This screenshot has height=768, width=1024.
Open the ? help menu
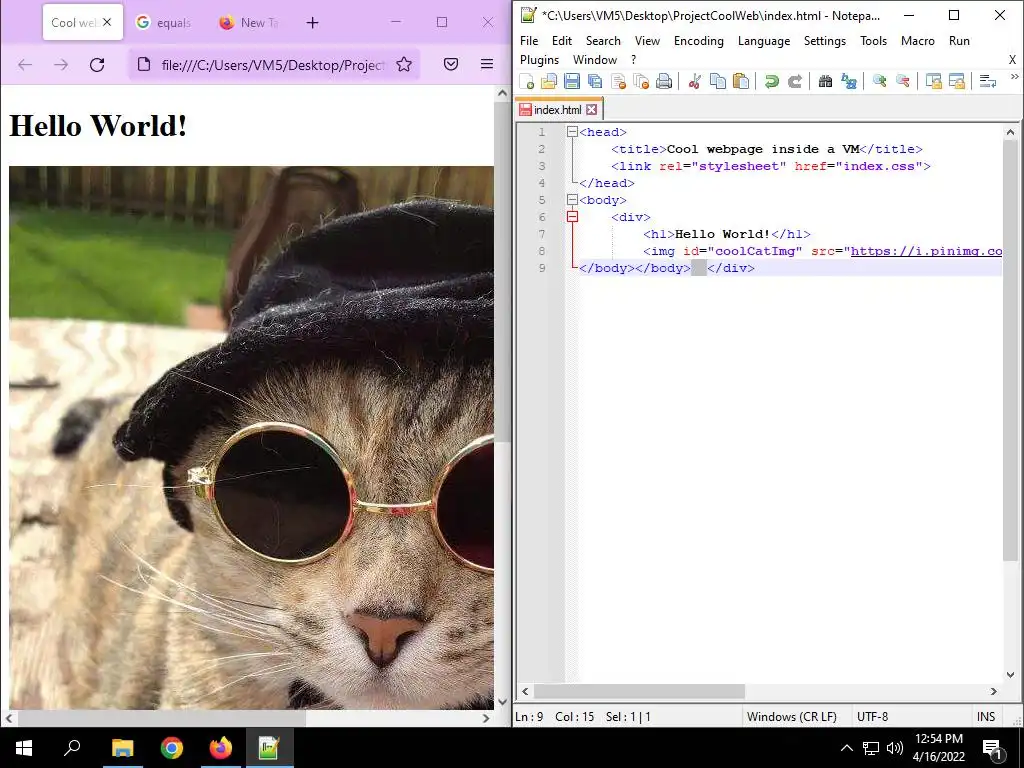(x=633, y=60)
